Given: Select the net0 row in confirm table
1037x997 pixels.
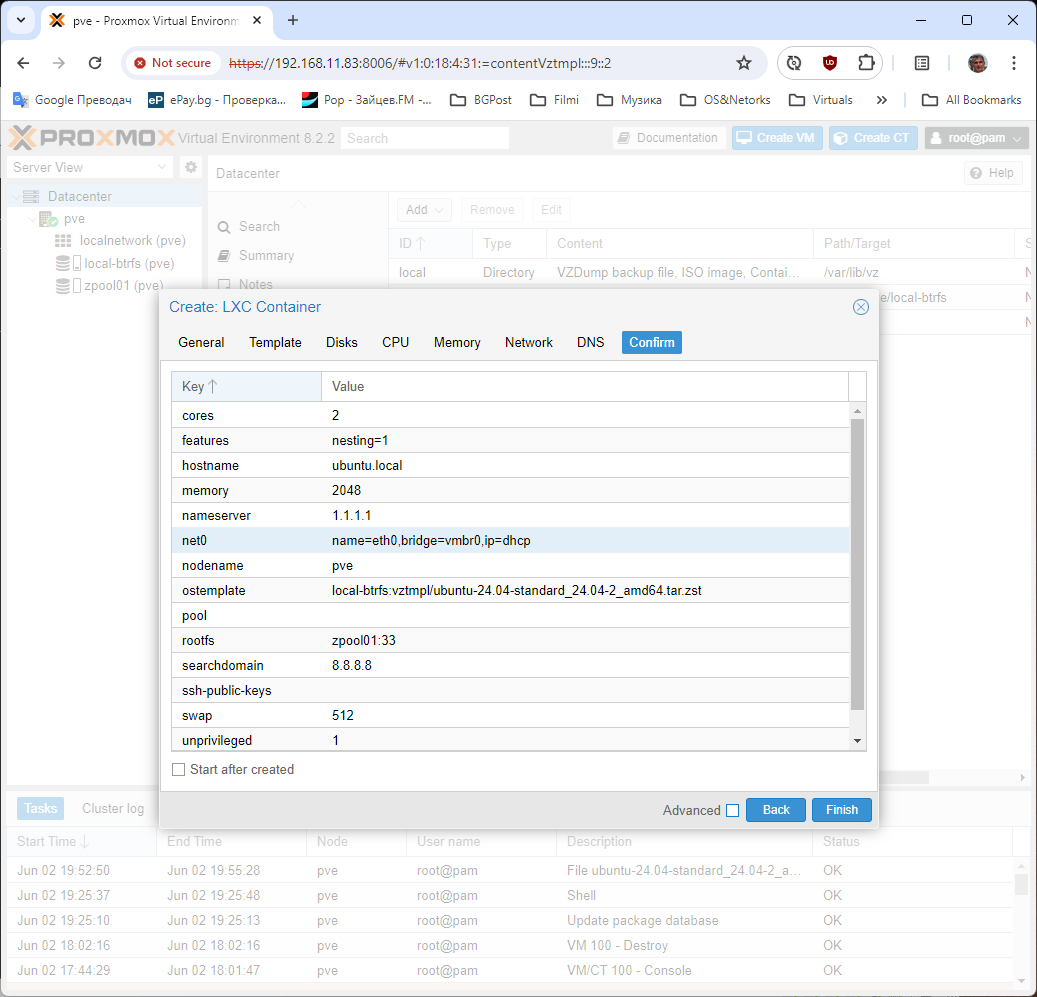Looking at the screenshot, I should point(510,540).
